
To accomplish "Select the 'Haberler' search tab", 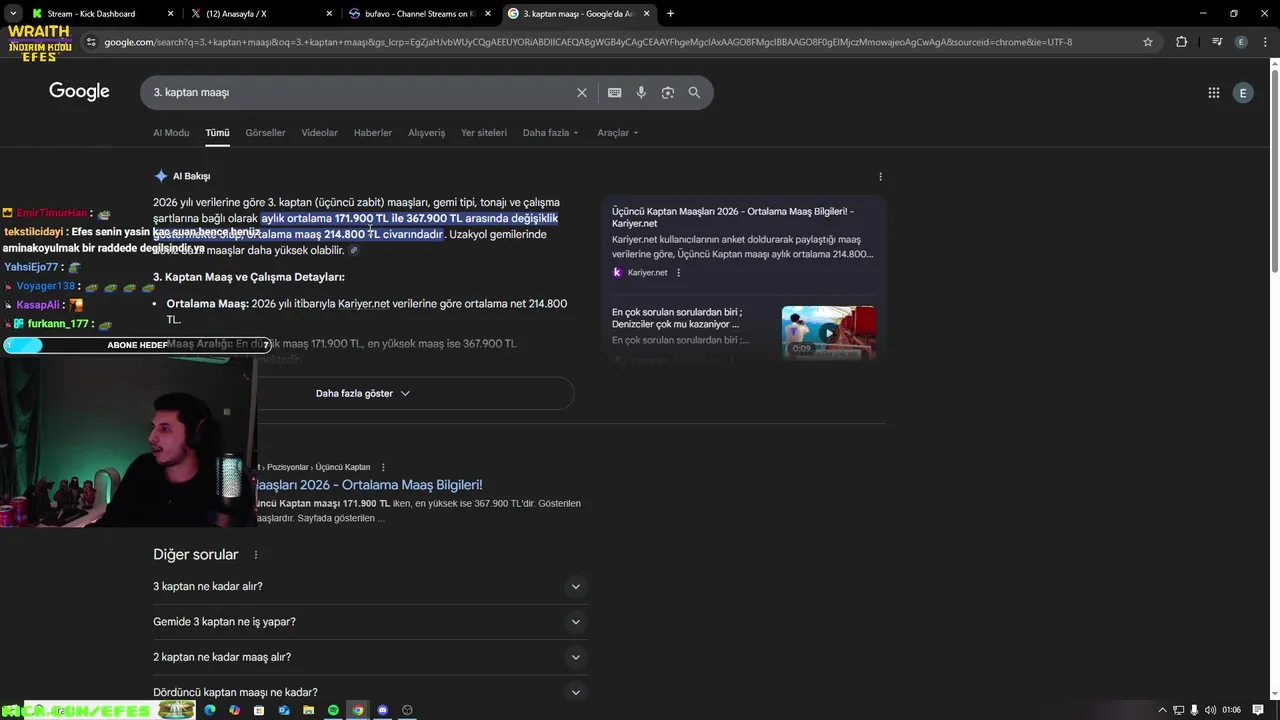I will click(x=373, y=133).
